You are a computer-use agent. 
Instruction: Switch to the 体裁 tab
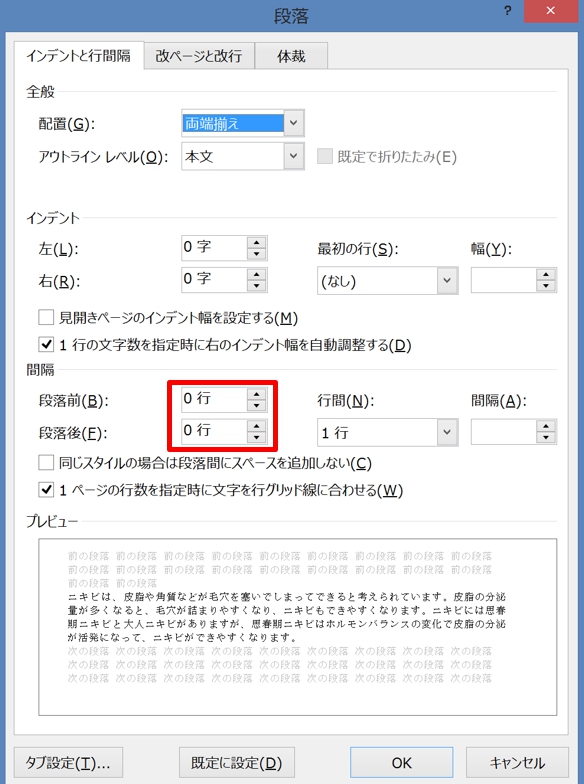click(291, 56)
